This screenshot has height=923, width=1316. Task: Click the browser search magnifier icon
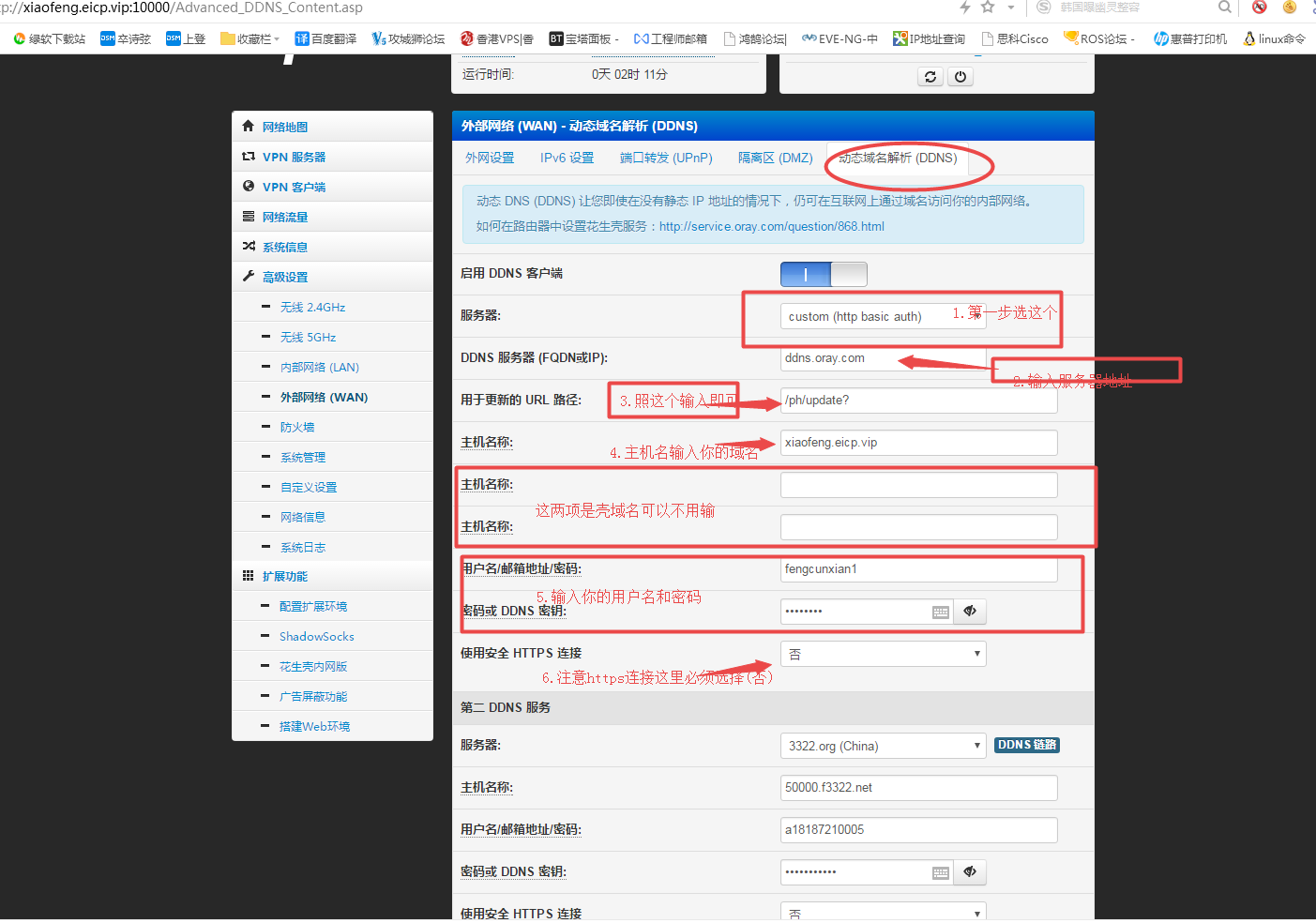coord(1225,8)
